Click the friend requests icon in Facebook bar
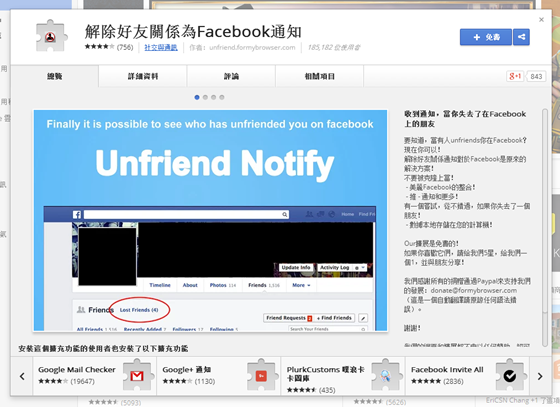The image size is (560, 407). 309,214
